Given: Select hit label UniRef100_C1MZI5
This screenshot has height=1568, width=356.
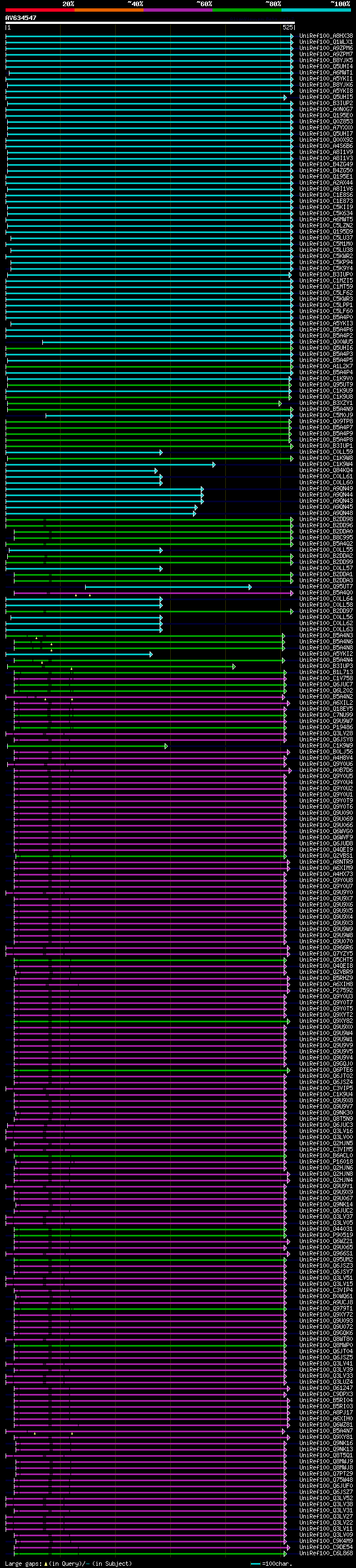Looking at the screenshot, I should point(326,280).
